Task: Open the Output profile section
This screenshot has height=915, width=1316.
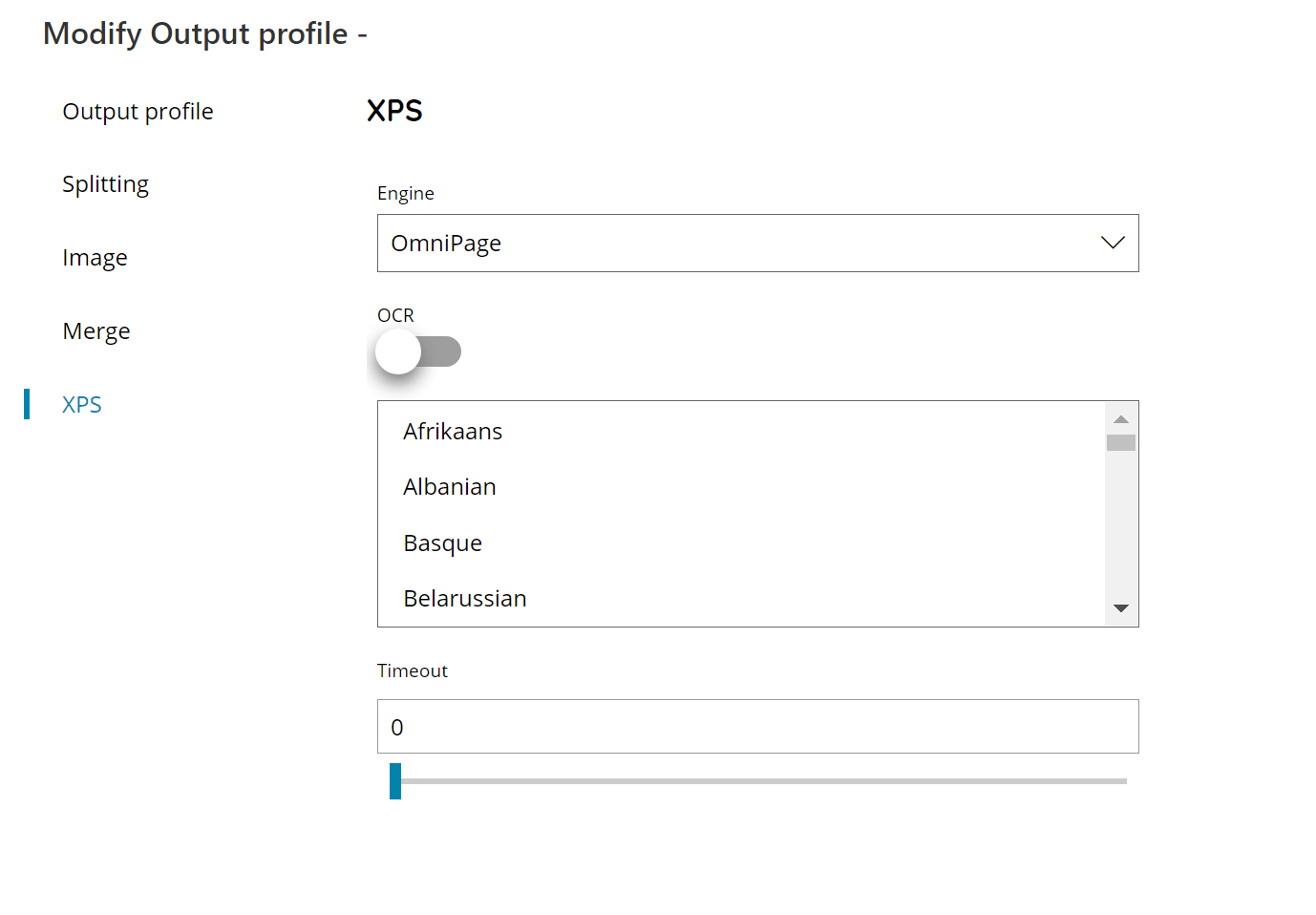Action: point(138,111)
